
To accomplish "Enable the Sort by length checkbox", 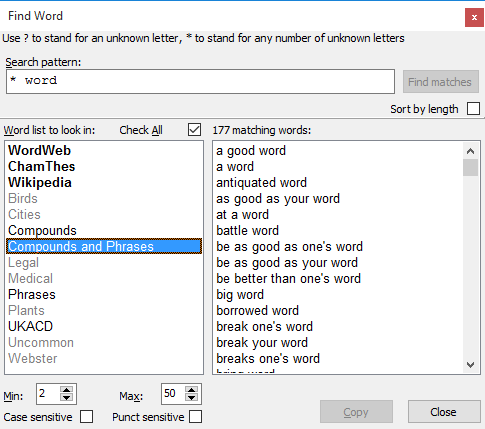I will coord(473,109).
